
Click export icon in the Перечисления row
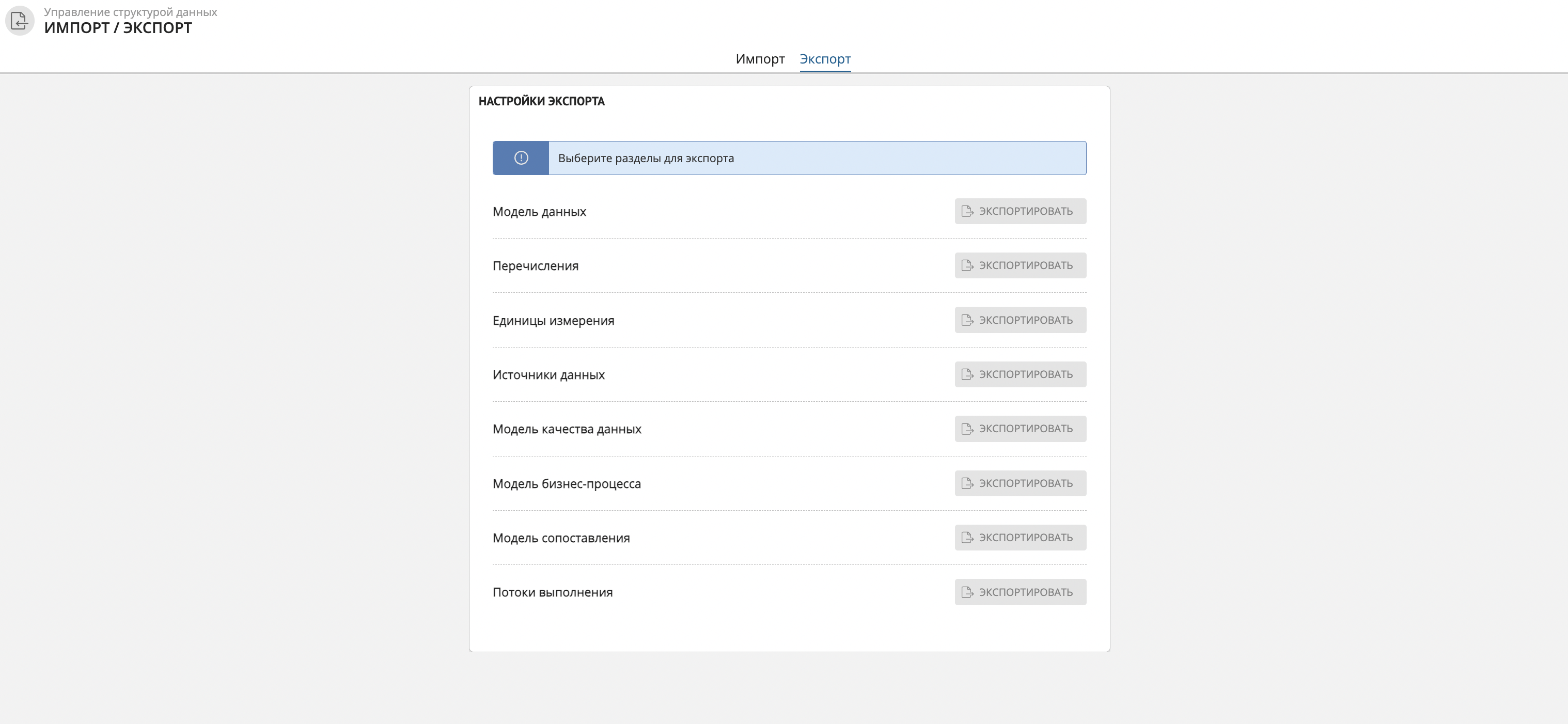pos(967,266)
